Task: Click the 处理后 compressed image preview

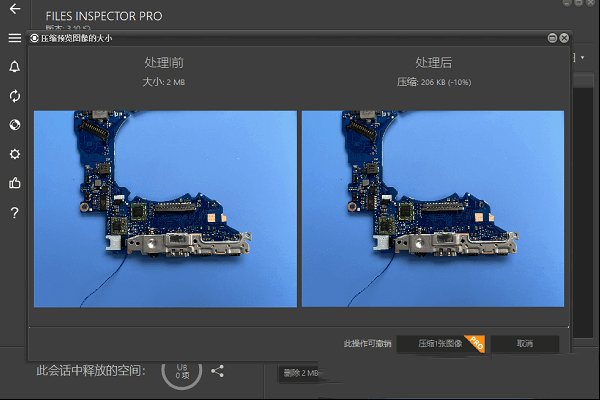Action: pyautogui.click(x=432, y=208)
